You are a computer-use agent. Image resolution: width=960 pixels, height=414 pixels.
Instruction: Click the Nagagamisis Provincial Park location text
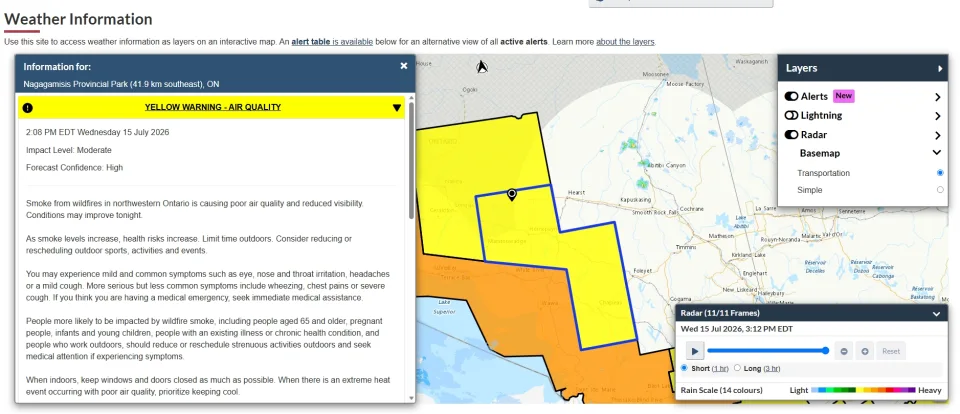click(121, 84)
